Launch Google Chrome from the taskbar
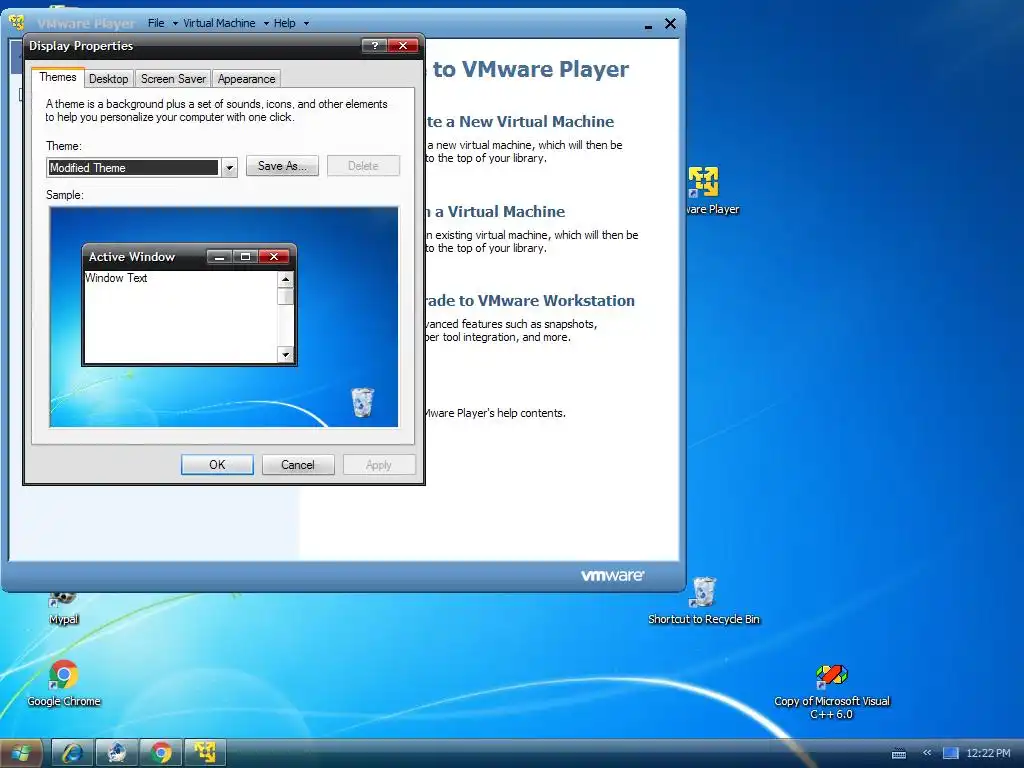Image resolution: width=1024 pixels, height=768 pixels. pos(161,753)
